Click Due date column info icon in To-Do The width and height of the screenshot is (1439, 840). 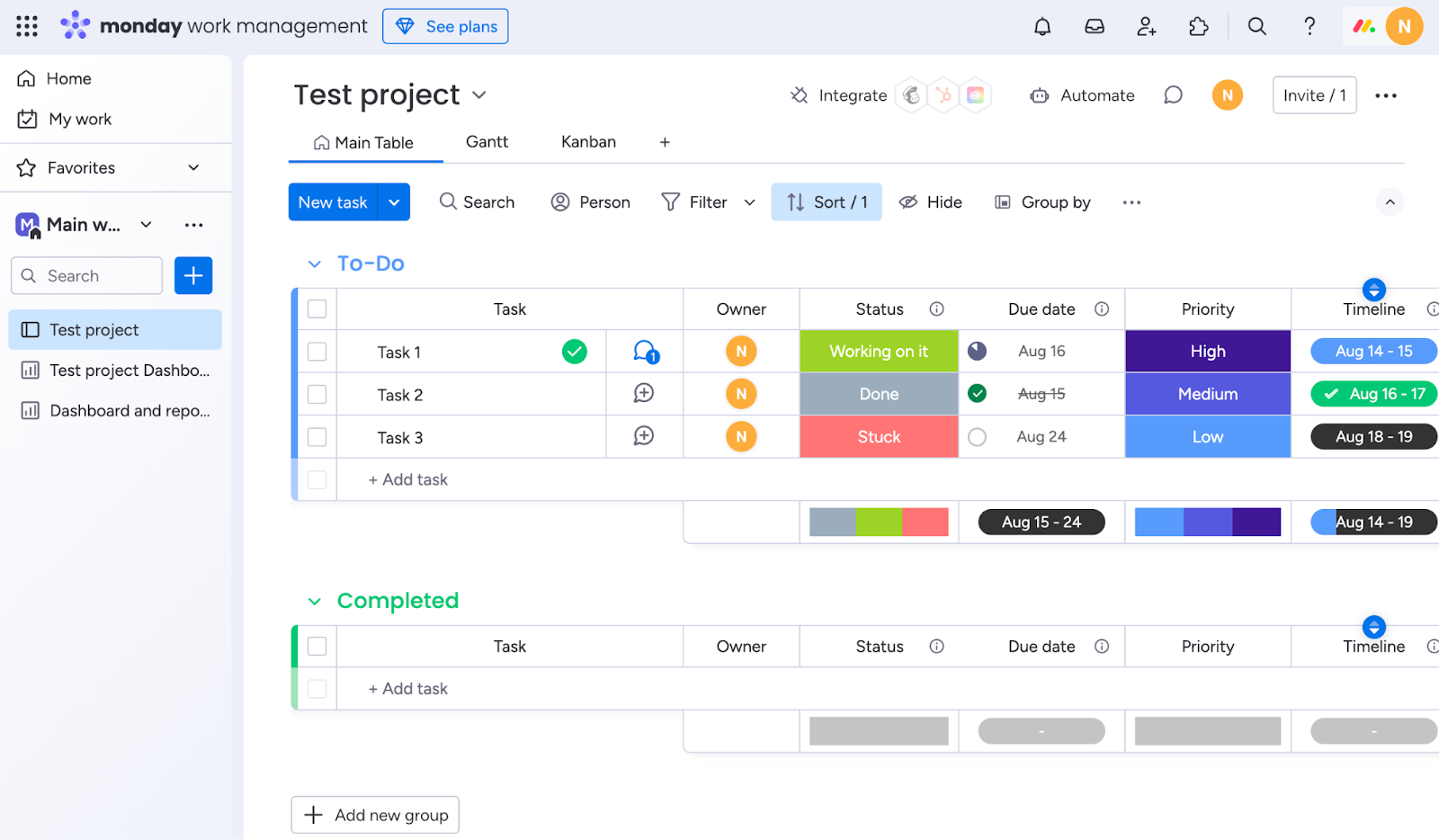point(1102,308)
